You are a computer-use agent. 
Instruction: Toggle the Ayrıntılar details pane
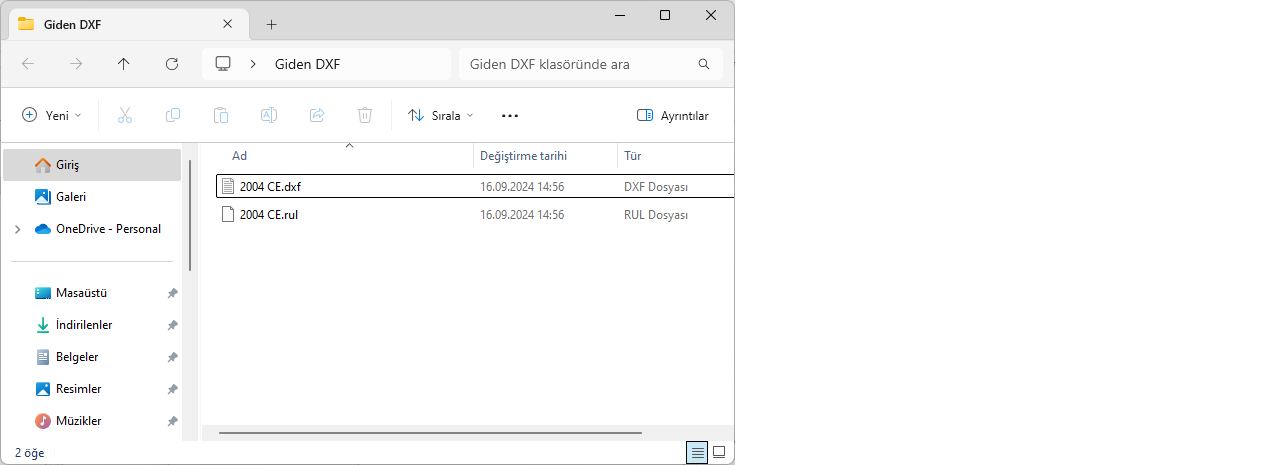tap(673, 115)
